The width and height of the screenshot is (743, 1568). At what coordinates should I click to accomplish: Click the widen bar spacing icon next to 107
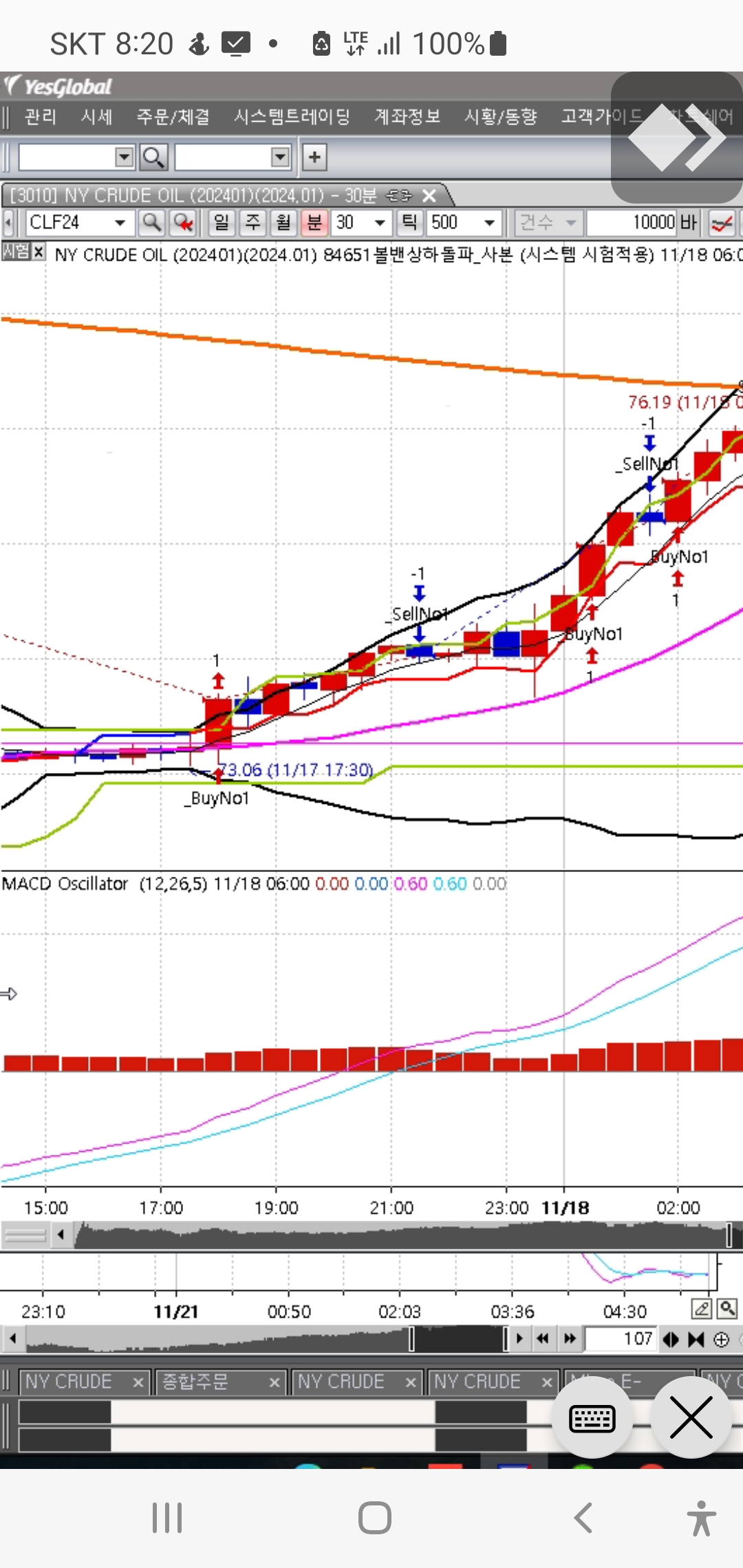(x=670, y=1339)
